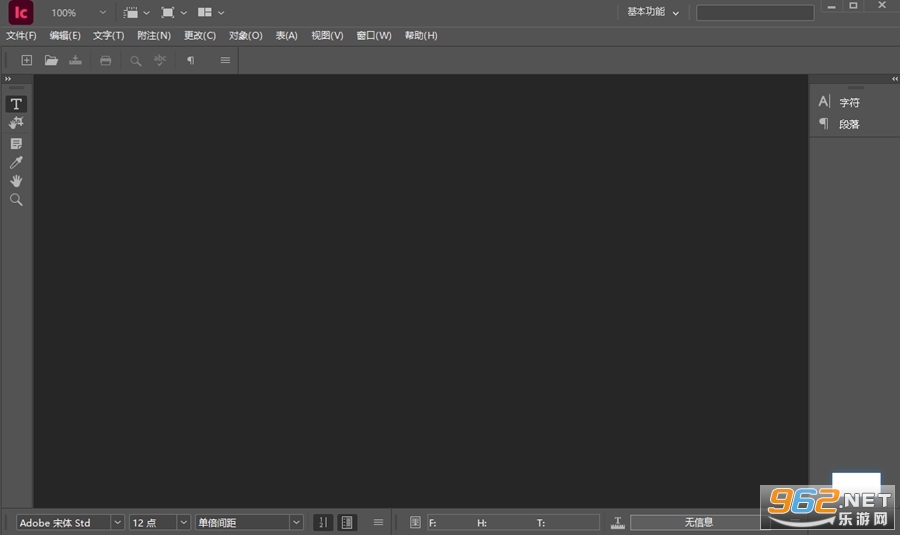Image resolution: width=900 pixels, height=535 pixels.
Task: Open the 基本功能 workspace switcher
Action: [x=653, y=12]
